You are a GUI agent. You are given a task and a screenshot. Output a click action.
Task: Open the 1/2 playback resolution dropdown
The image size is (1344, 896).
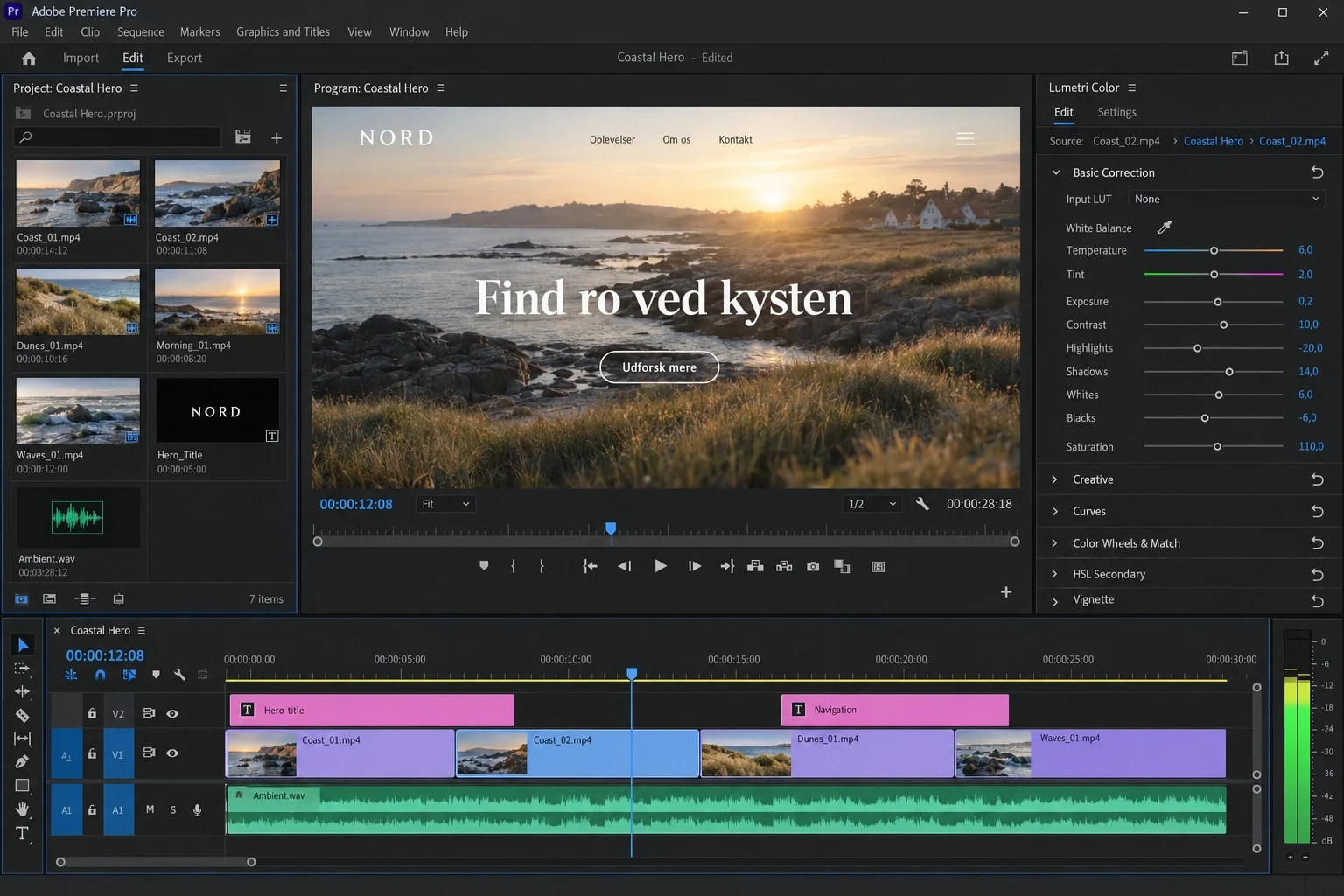872,504
